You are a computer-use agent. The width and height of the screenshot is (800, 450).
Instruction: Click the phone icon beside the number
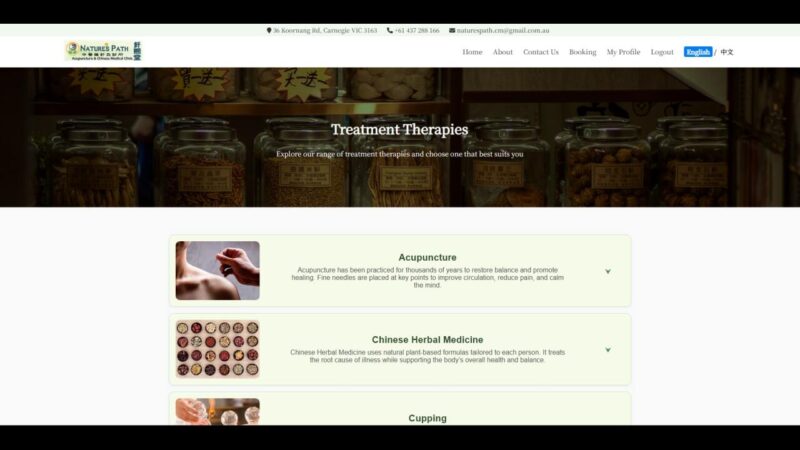tap(390, 30)
